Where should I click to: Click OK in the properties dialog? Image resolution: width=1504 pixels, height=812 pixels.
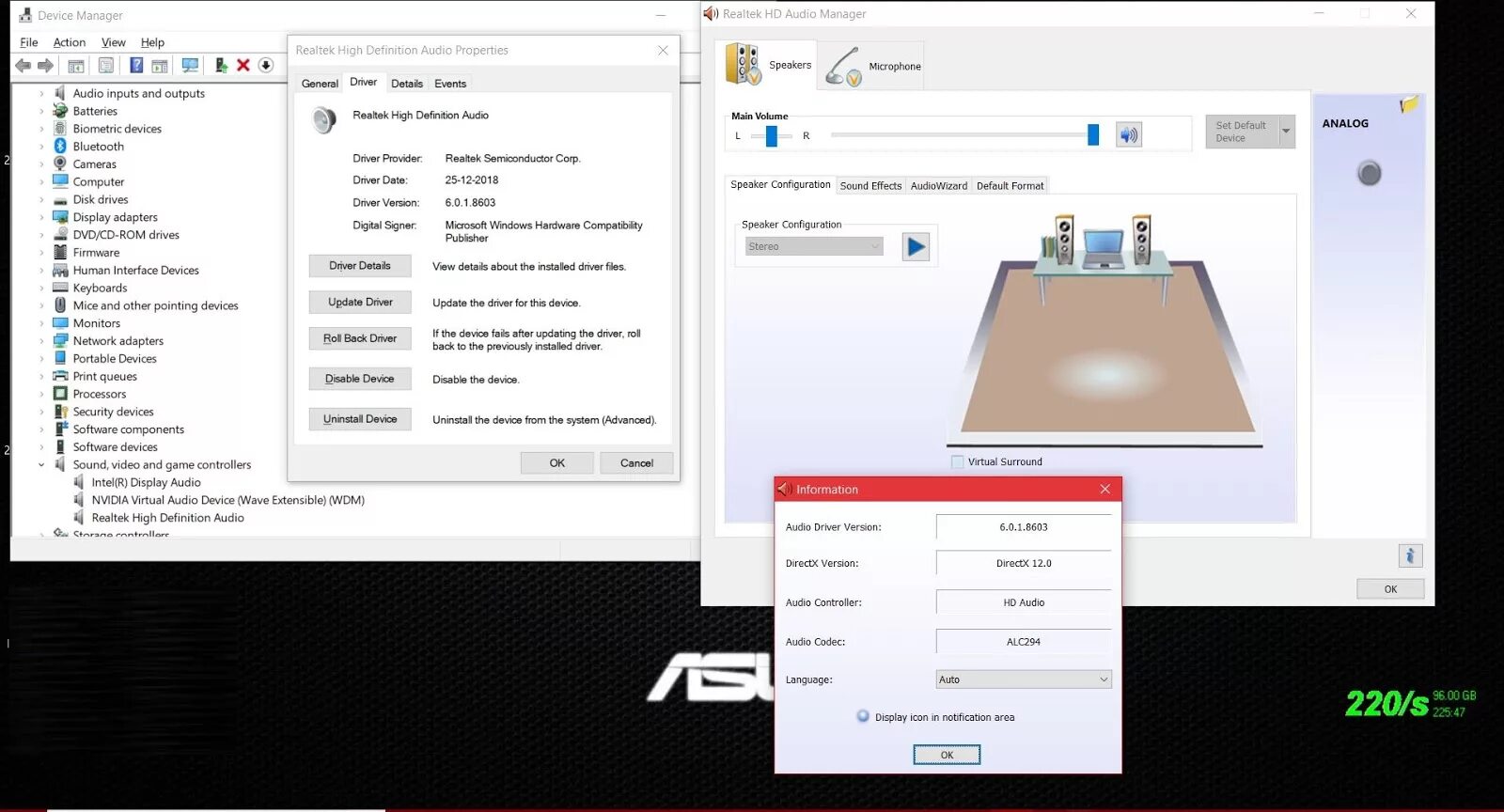click(557, 463)
